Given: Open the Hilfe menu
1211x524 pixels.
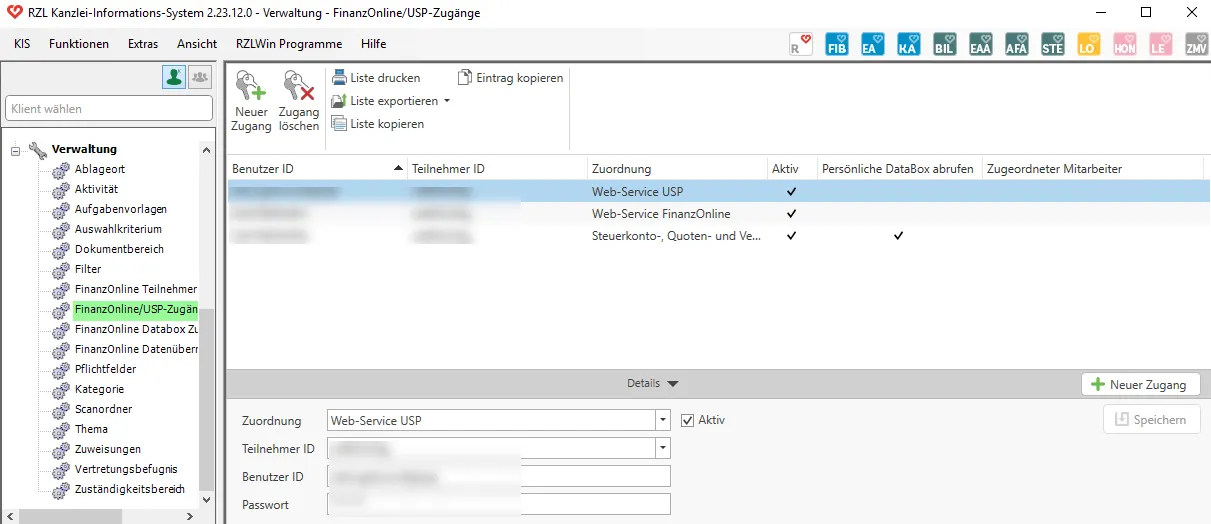Looking at the screenshot, I should click(x=374, y=44).
